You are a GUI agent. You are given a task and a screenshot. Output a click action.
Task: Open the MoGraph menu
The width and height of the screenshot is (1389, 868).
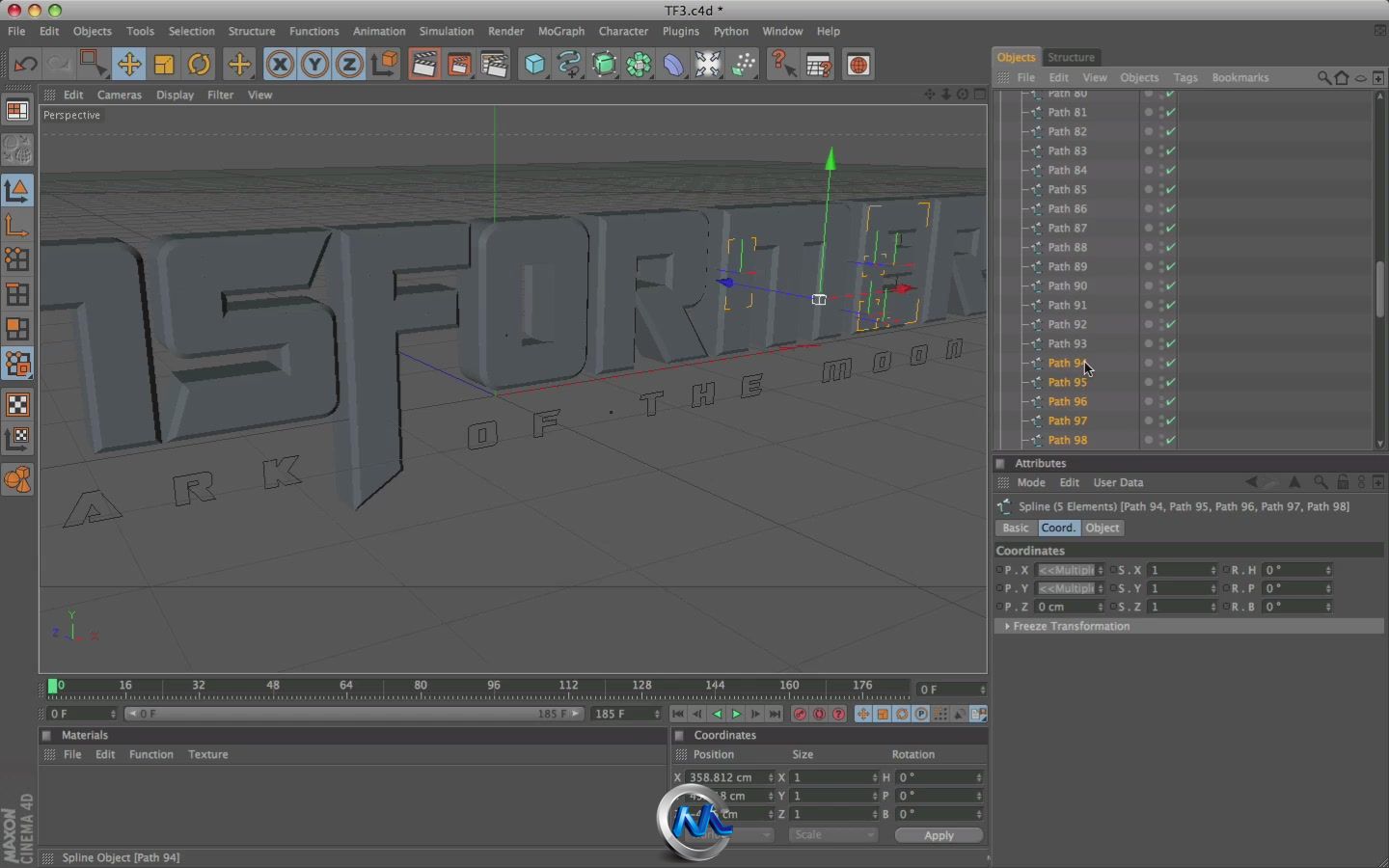(561, 31)
